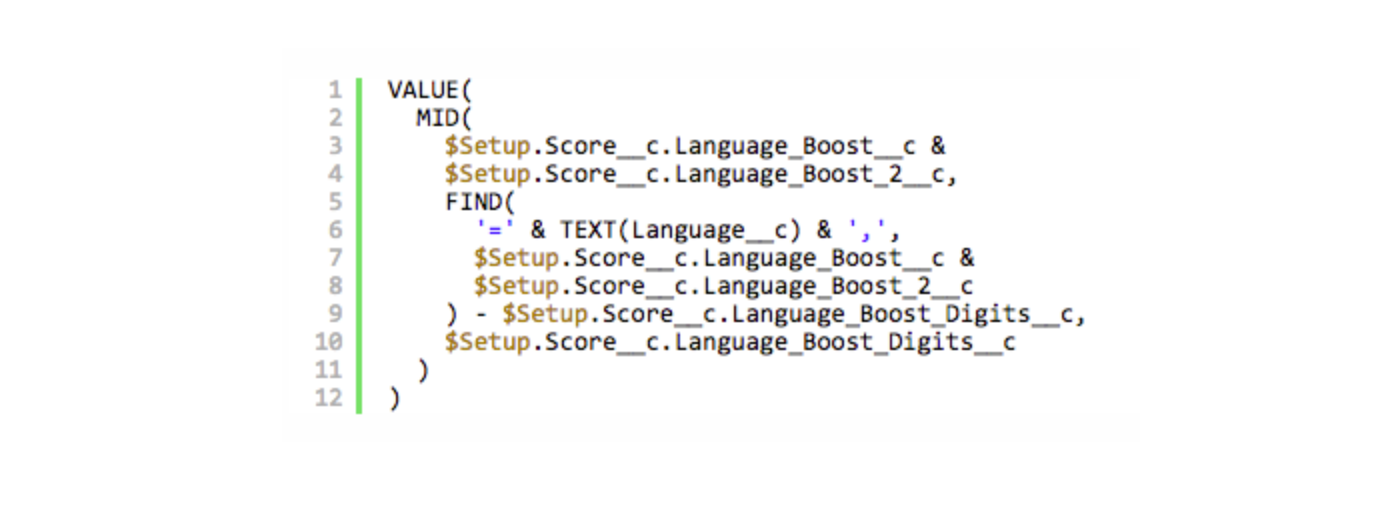Select line number 5 in the gutter
Image resolution: width=1400 pixels, height=506 pixels.
[335, 202]
